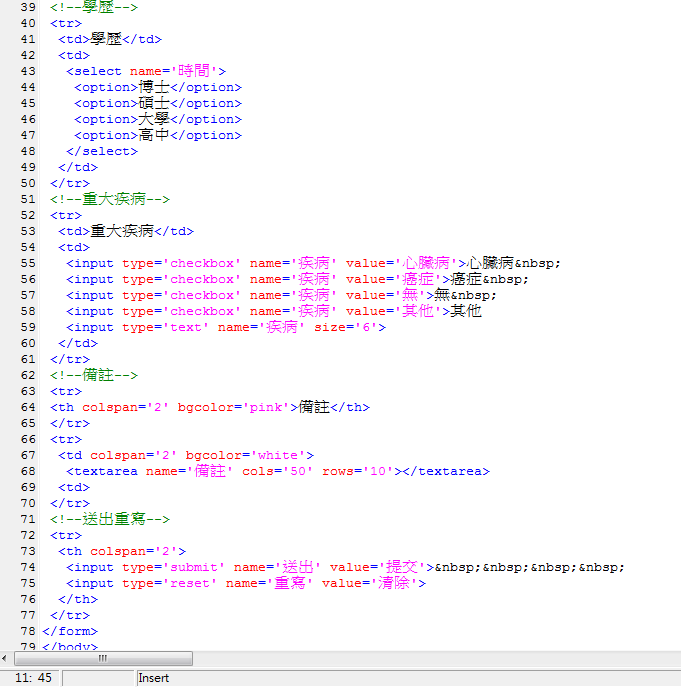Screen dimensions: 681x687
Task: Click the horizontal scrollbar left arrow
Action: tap(4, 658)
